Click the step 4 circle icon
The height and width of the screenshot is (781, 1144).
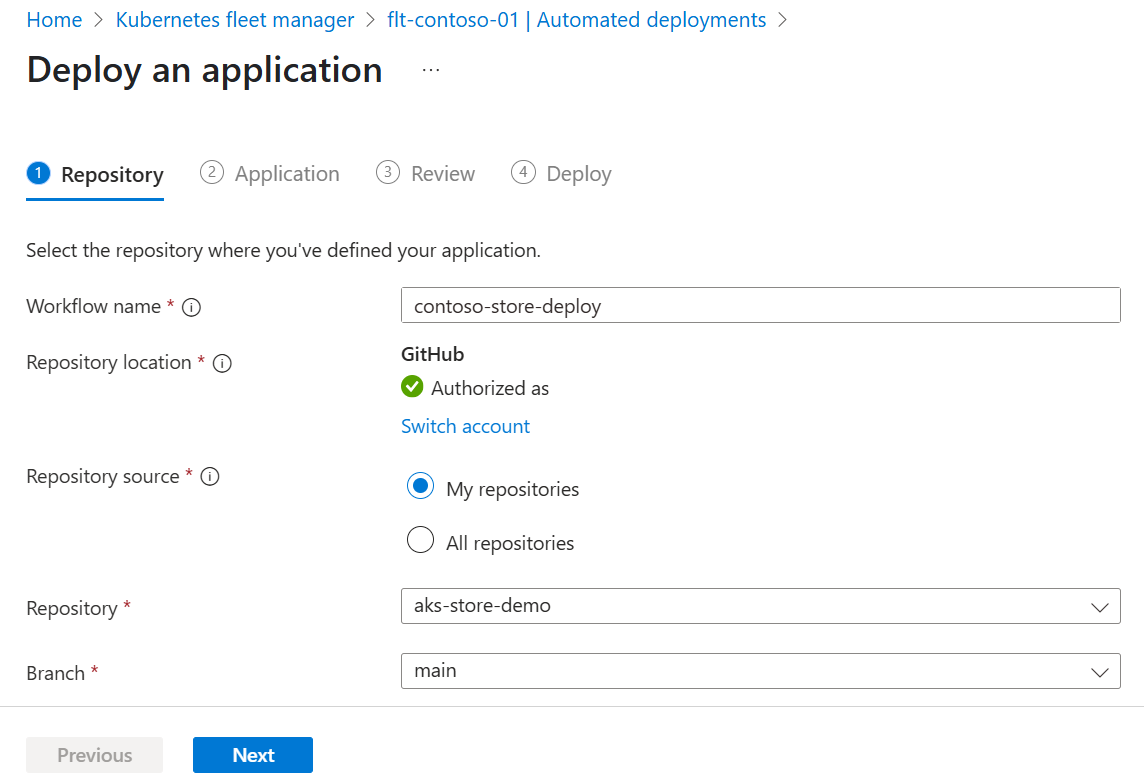coord(523,173)
